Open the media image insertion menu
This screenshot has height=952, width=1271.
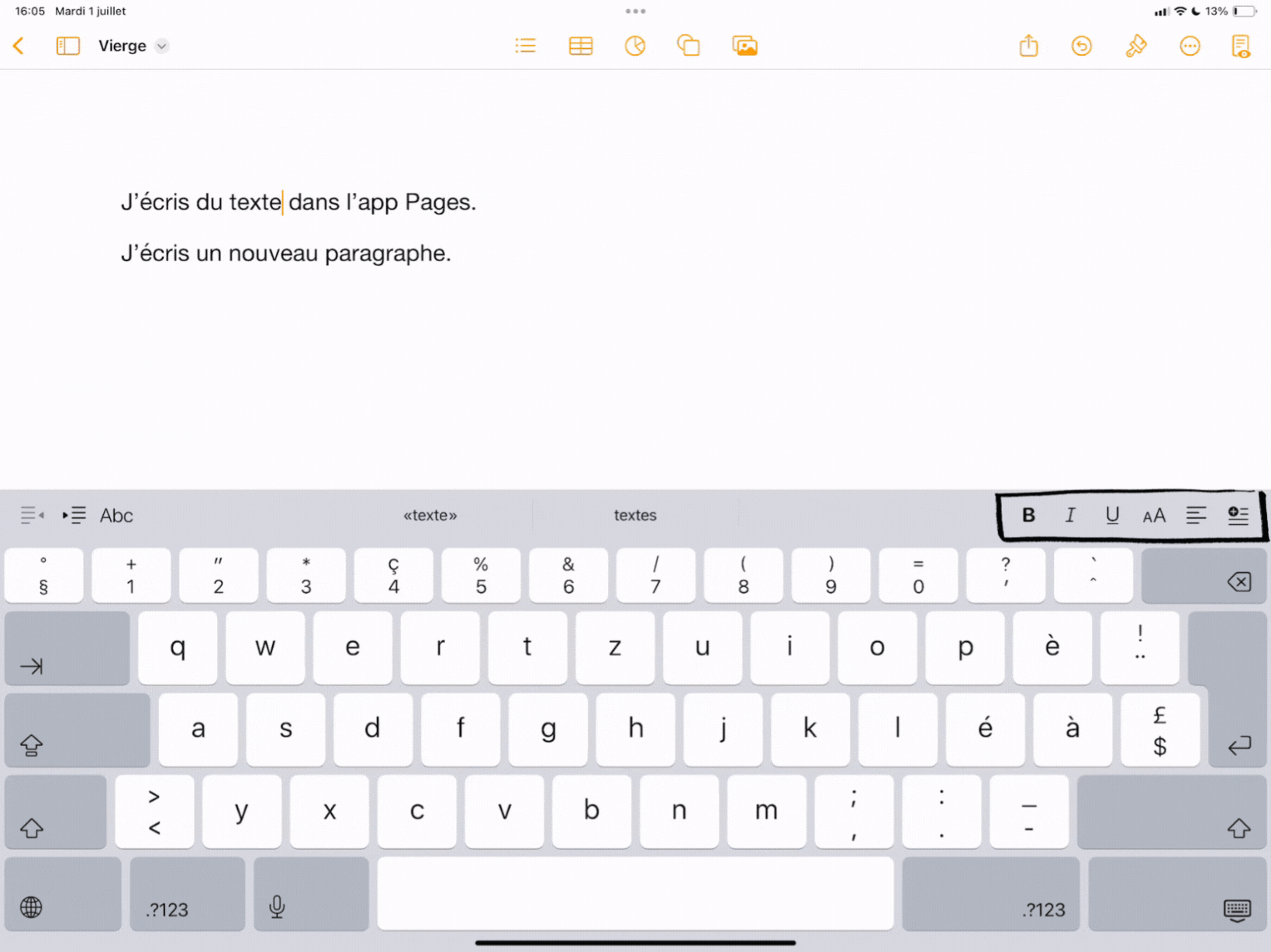click(744, 47)
